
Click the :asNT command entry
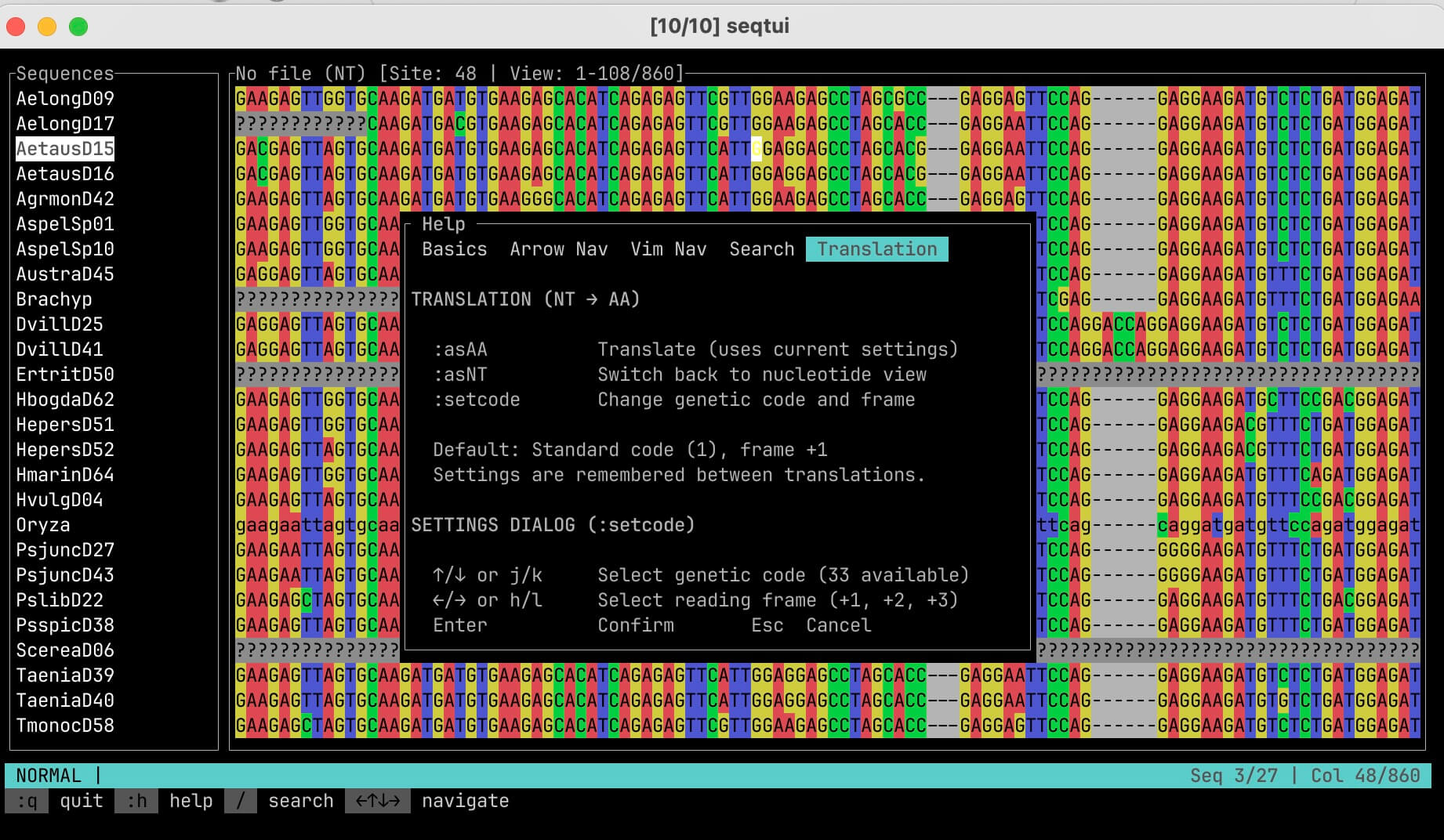(x=460, y=375)
